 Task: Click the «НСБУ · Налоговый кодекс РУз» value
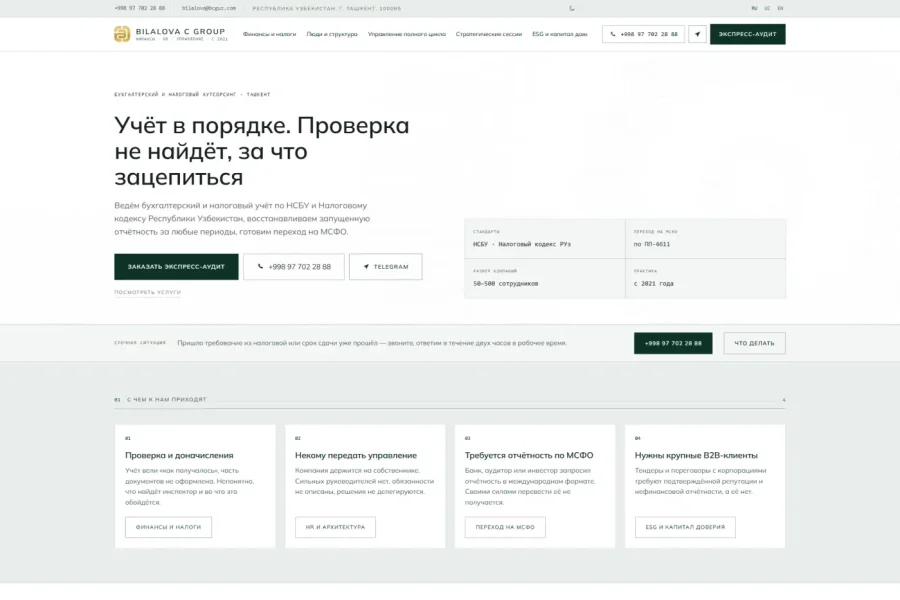(x=522, y=245)
